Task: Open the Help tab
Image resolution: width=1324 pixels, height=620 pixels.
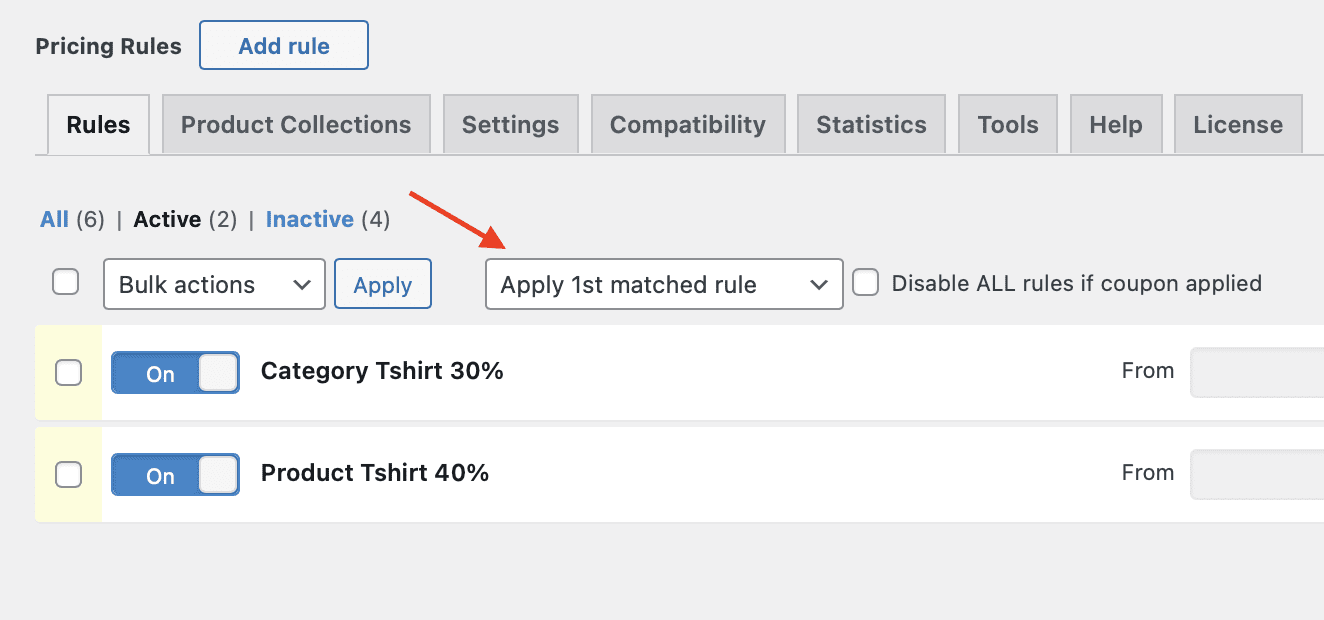Action: coord(1116,124)
